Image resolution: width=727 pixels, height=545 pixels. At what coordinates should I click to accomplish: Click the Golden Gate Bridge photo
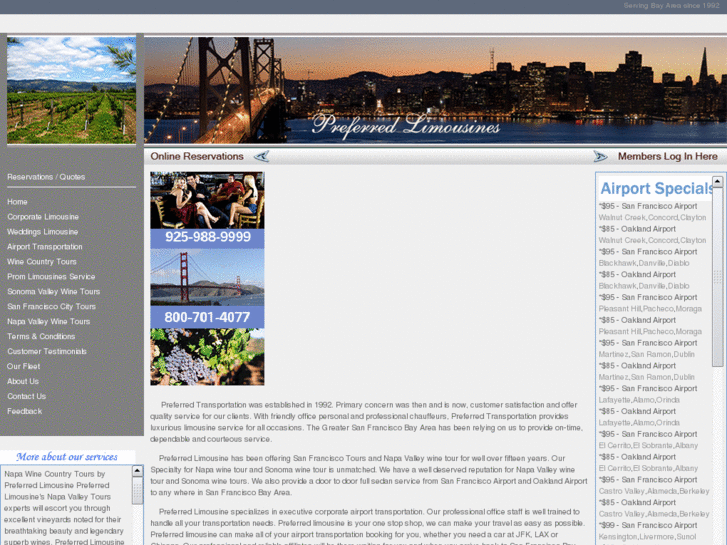tap(207, 277)
